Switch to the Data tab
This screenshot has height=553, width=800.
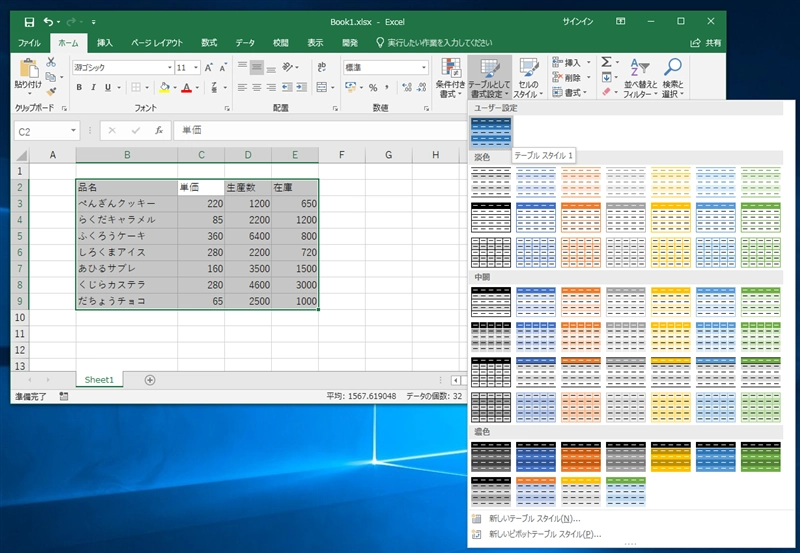[x=245, y=43]
